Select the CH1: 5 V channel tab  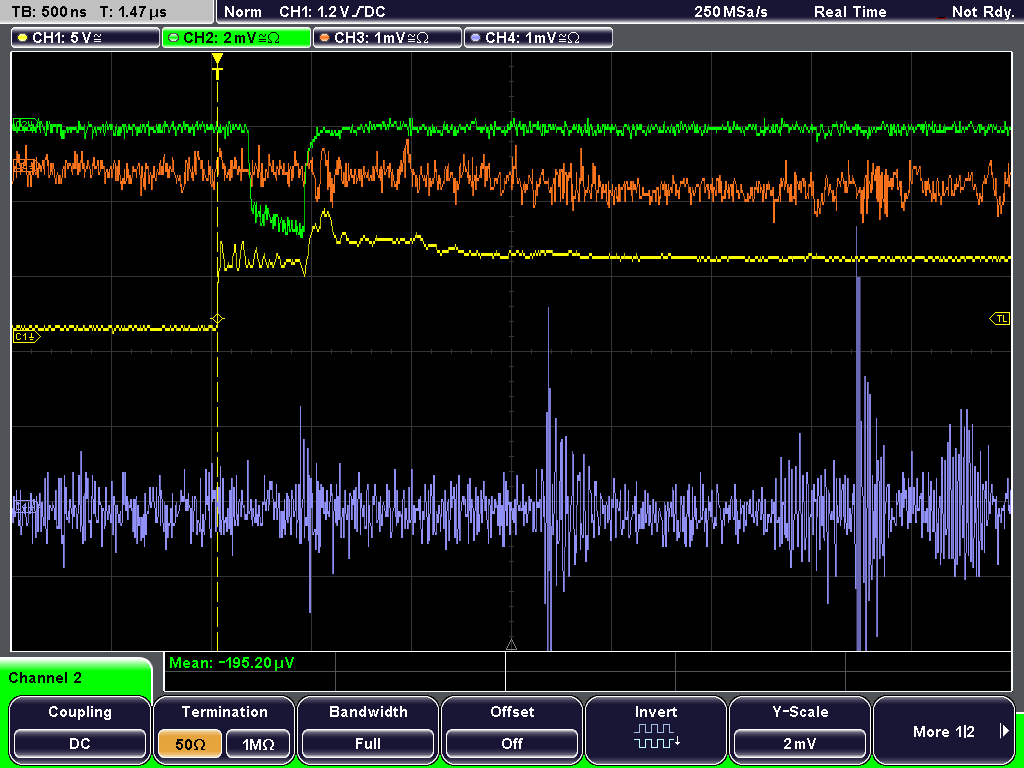[x=86, y=37]
